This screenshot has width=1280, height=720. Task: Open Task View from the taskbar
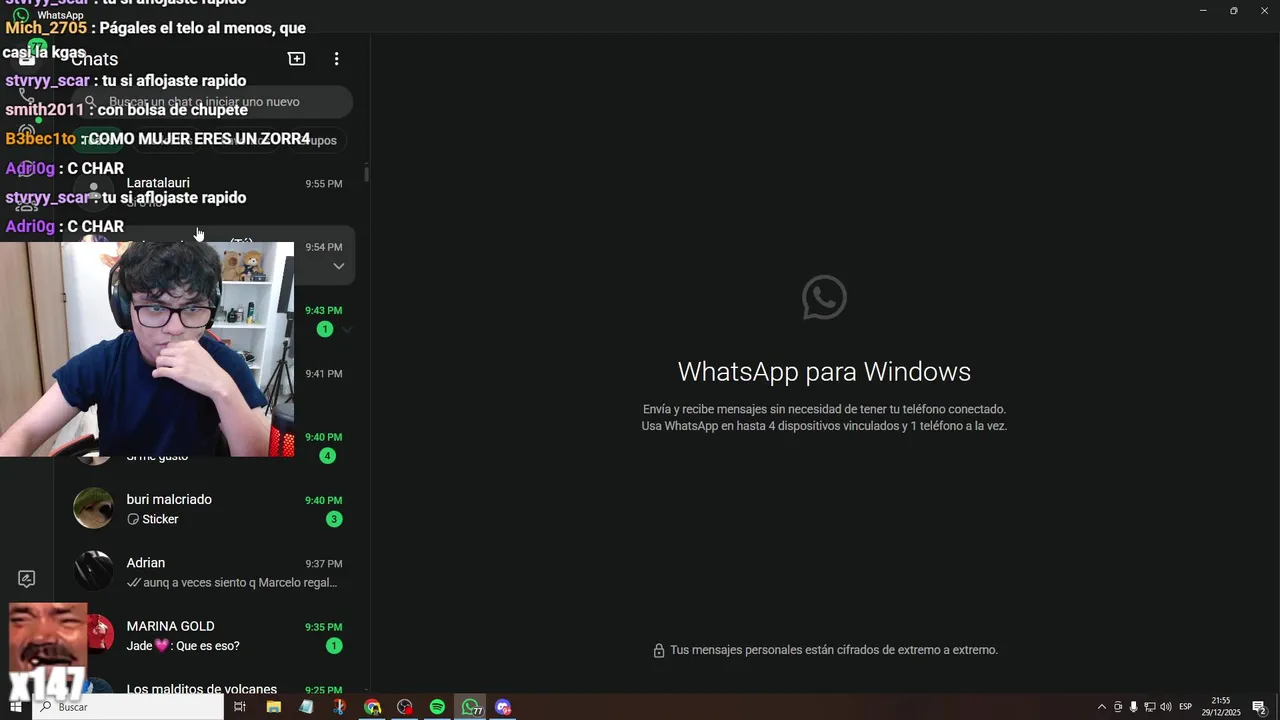click(240, 707)
